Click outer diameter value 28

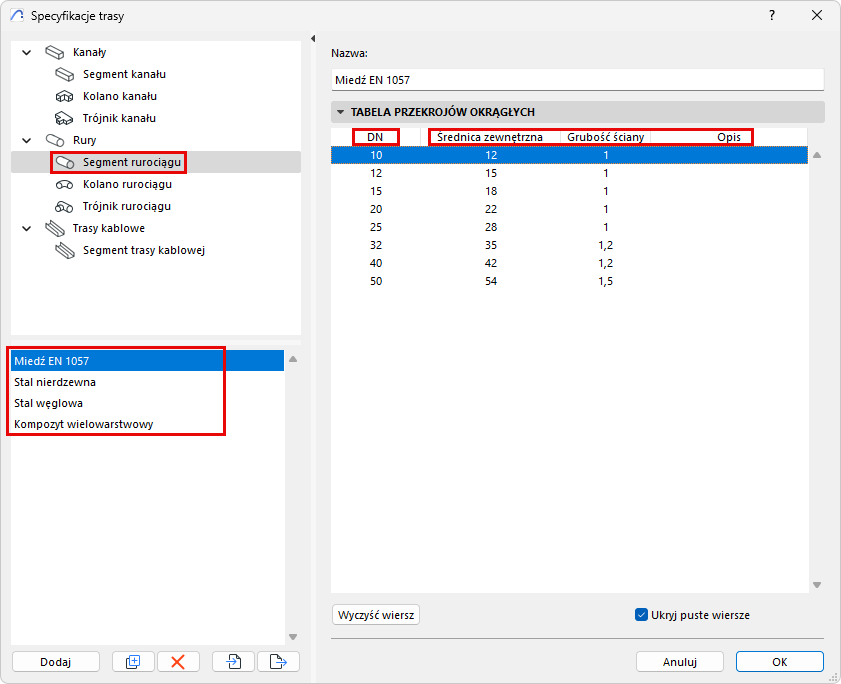(491, 227)
